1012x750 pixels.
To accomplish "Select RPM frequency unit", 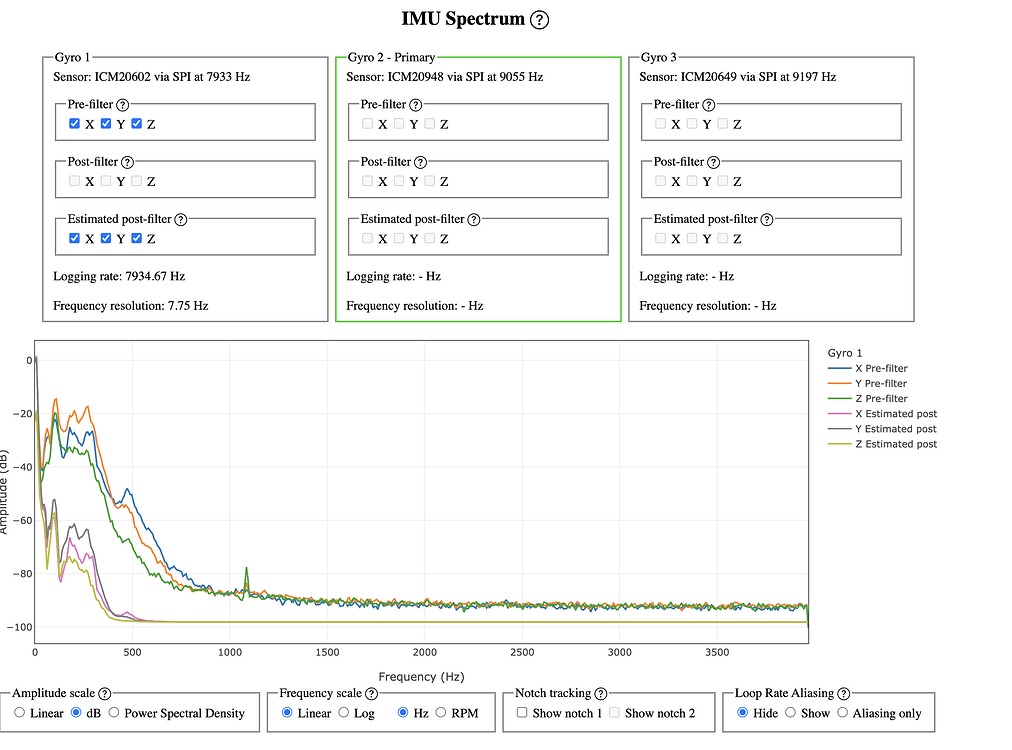I will 443,713.
